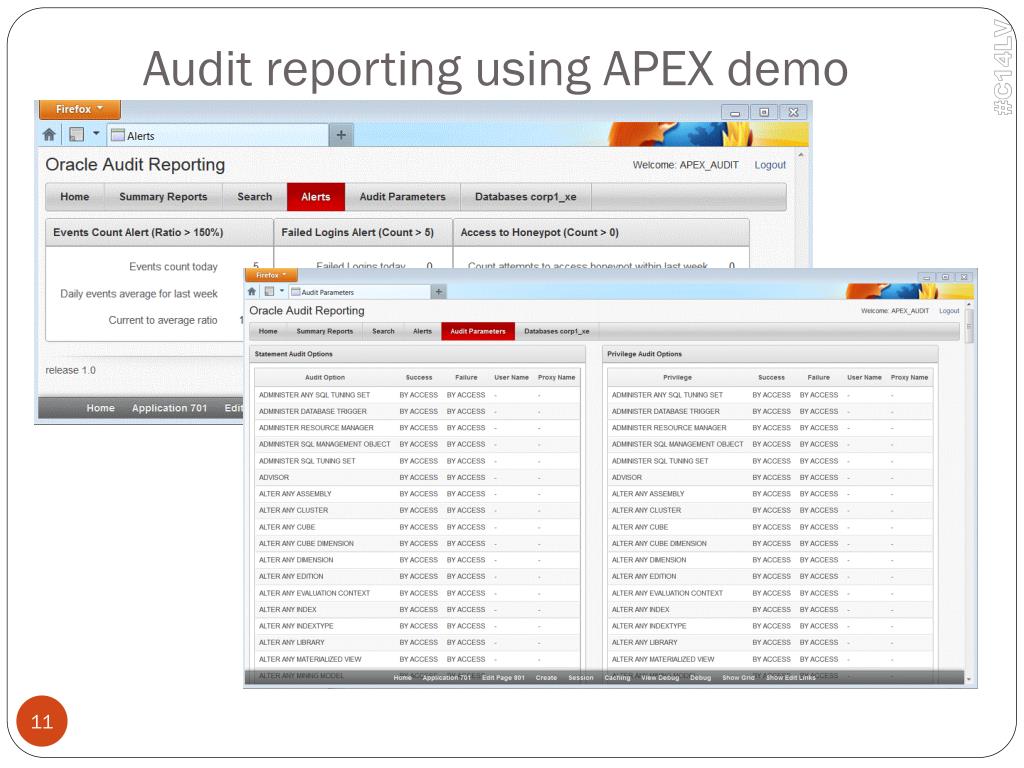
Task: Click Logout in the Audit Parameters window
Action: tap(949, 311)
